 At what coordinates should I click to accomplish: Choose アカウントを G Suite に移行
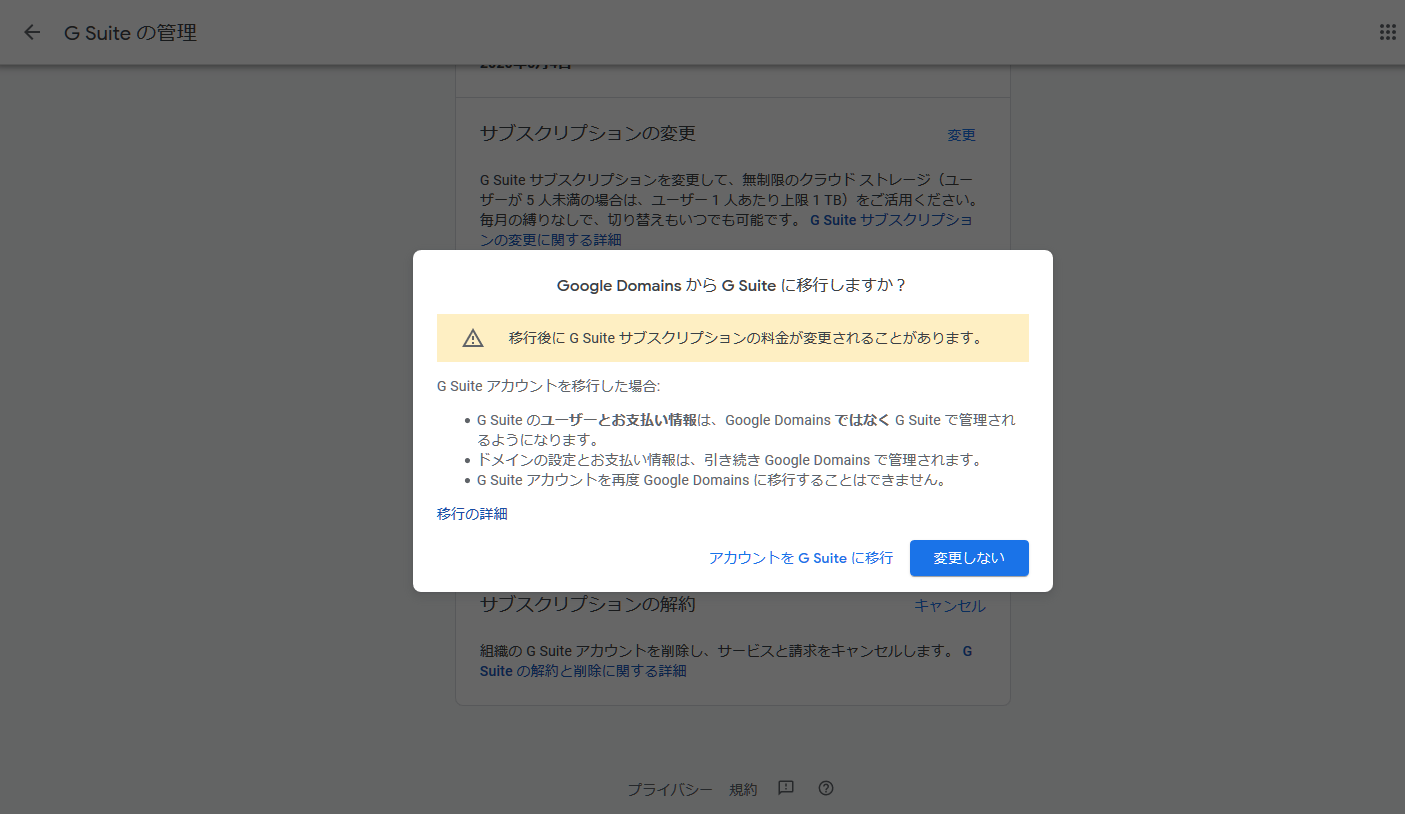801,558
